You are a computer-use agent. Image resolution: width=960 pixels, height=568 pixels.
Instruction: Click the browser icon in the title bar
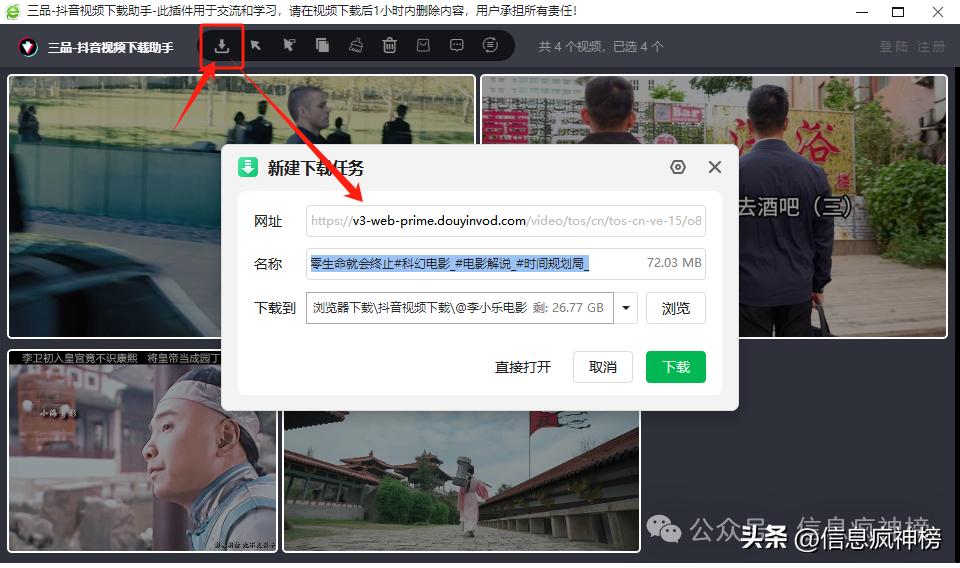pos(12,11)
